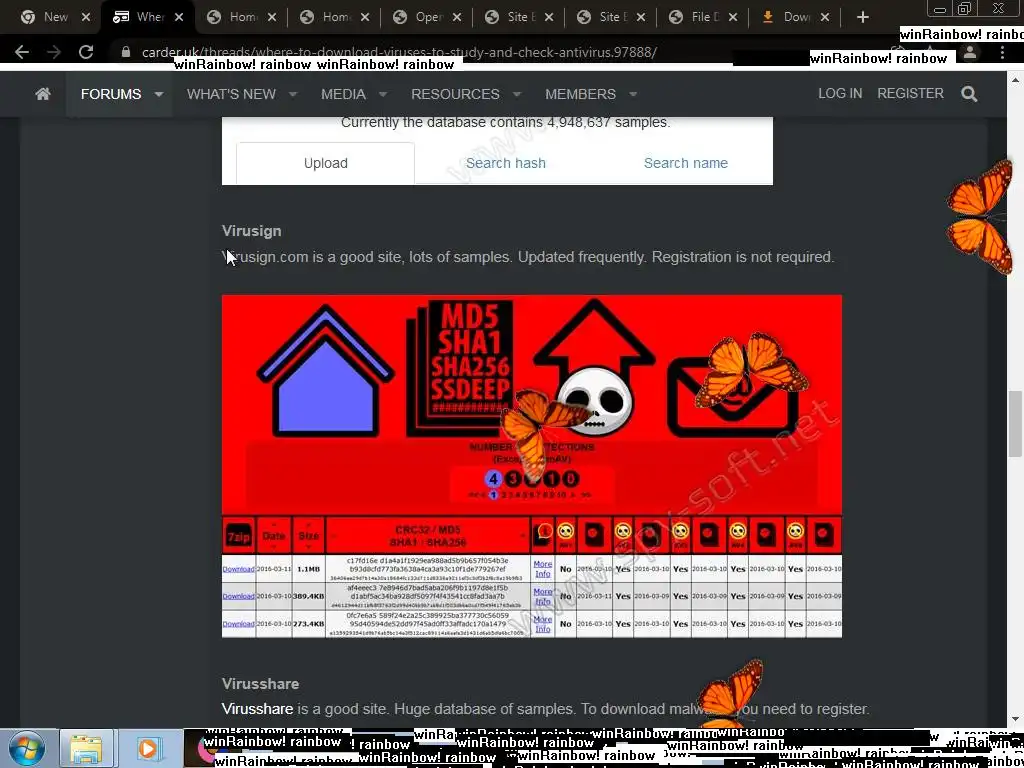Click the blue house icon in Virusign image
Screen dimensions: 1024x768
pyautogui.click(x=326, y=372)
